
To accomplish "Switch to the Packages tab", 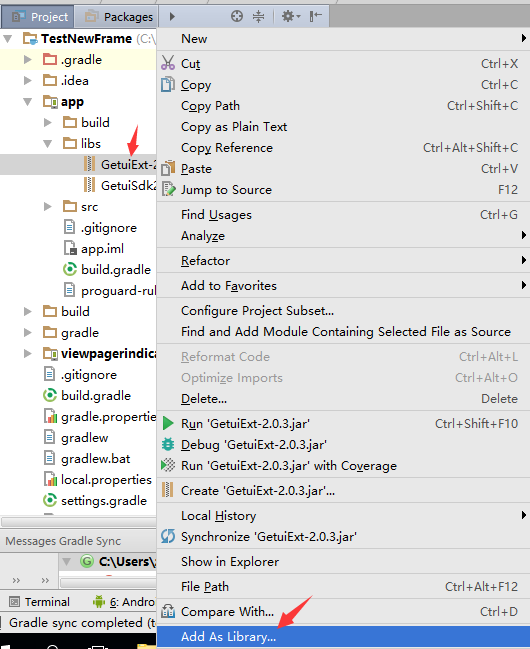I will click(117, 17).
